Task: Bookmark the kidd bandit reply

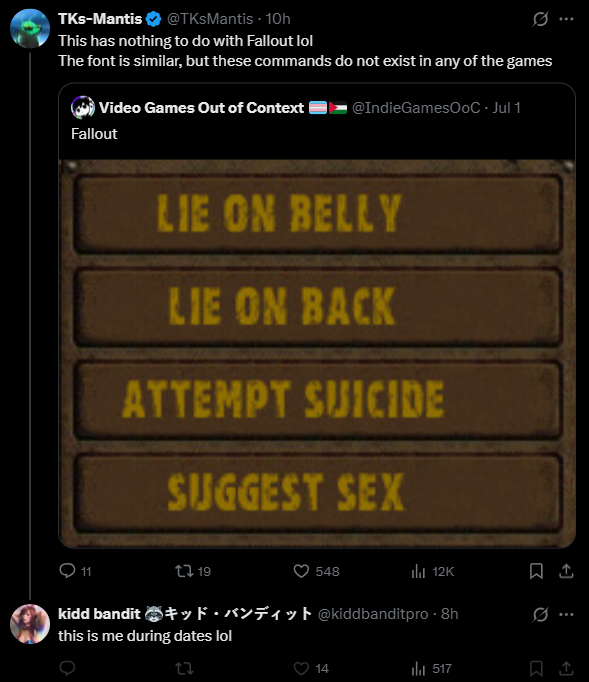Action: [536, 668]
